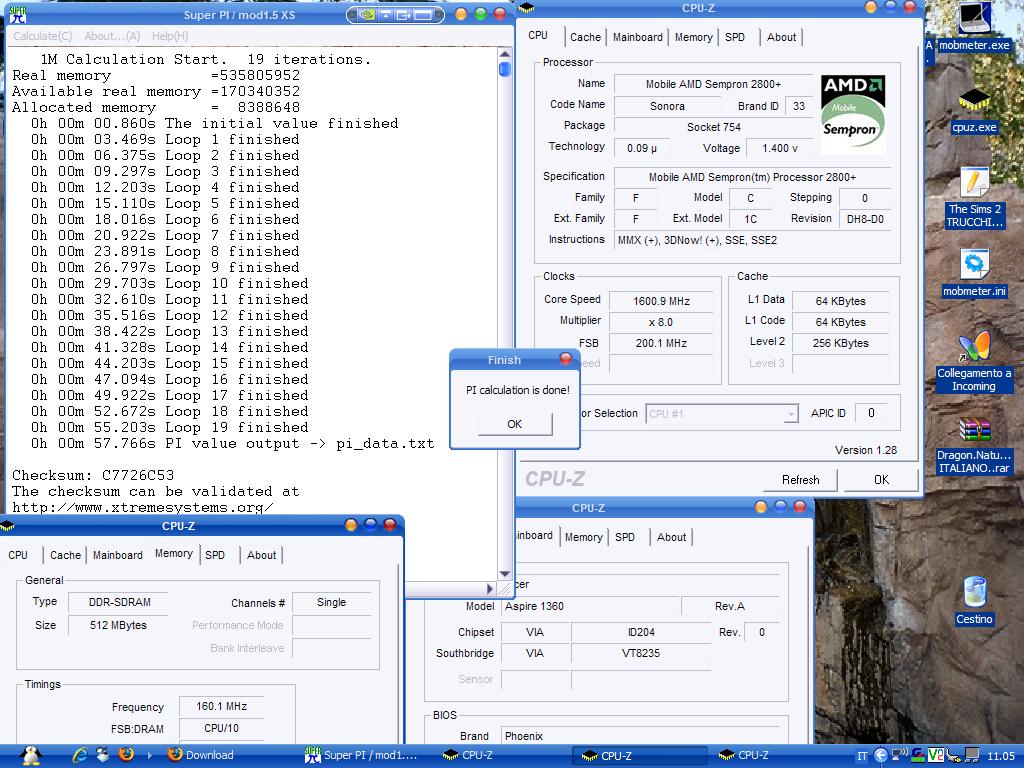Select CPU tab in bottom-left CPU-Z window
Screen dimensions: 1024x768
18,555
